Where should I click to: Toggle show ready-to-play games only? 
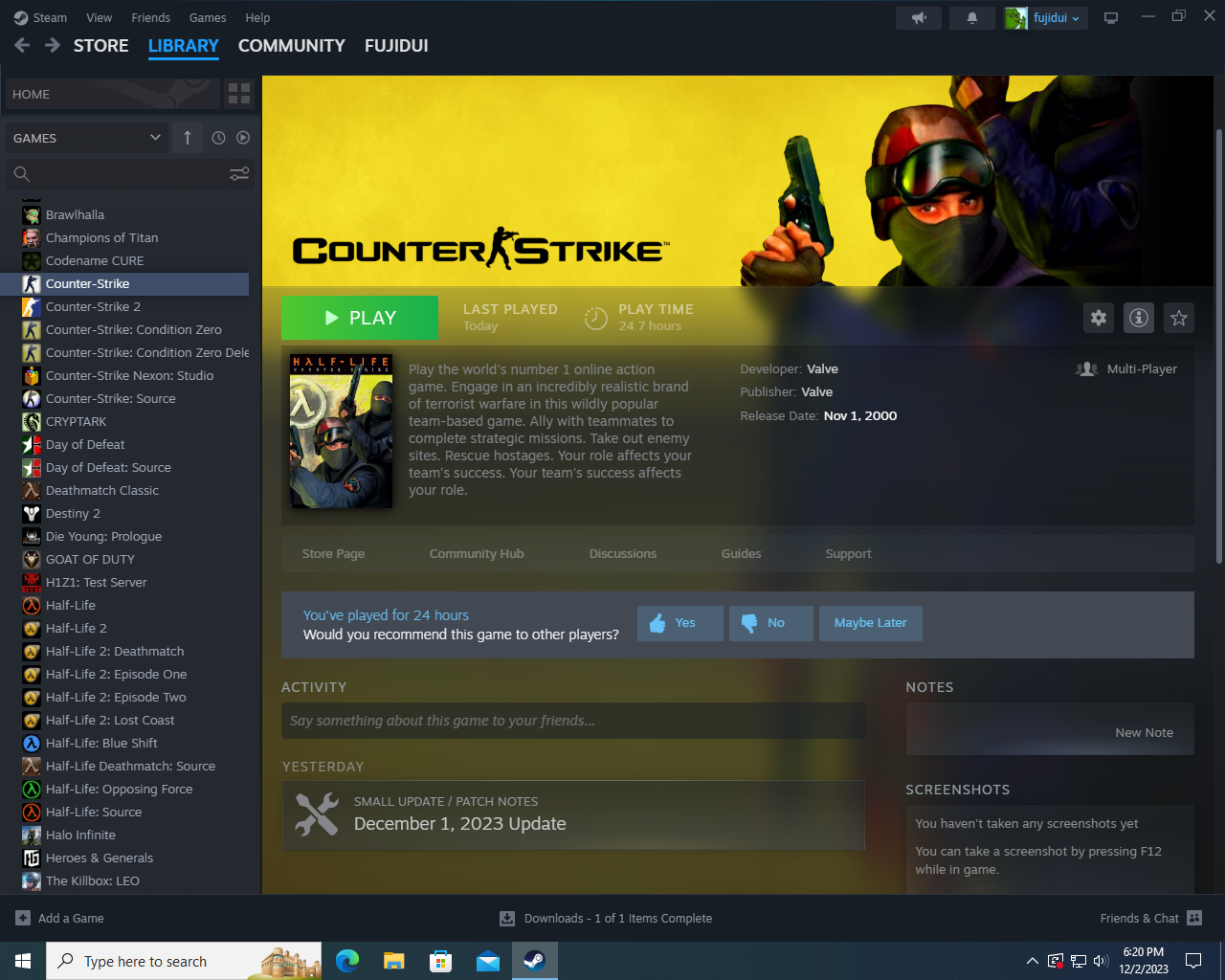coord(243,138)
